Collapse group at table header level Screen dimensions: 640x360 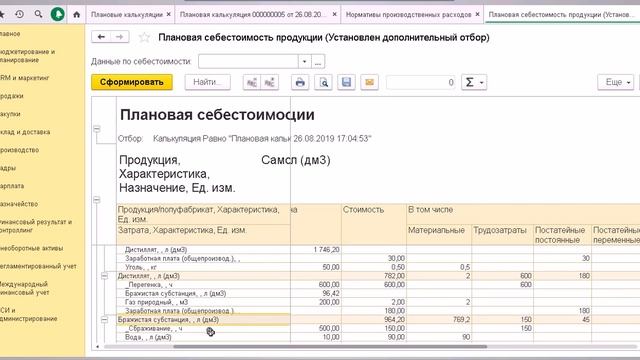(x=97, y=200)
